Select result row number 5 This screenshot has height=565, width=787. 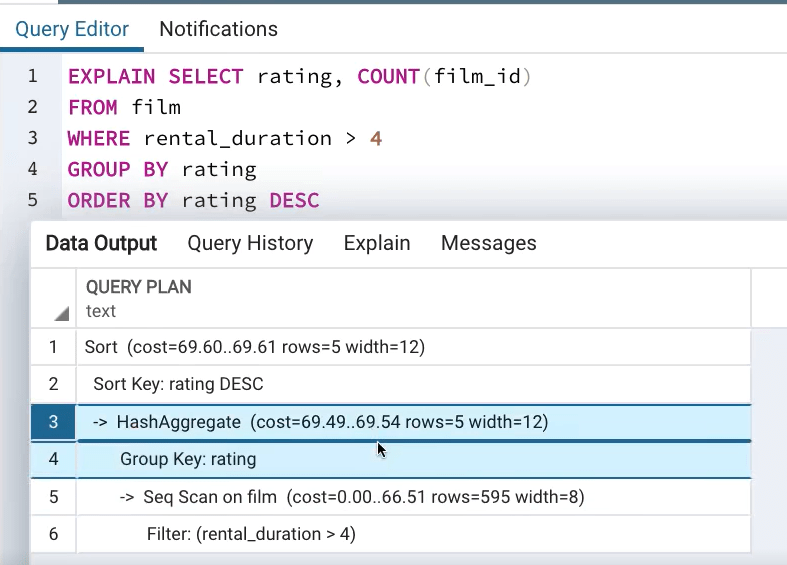(x=53, y=496)
